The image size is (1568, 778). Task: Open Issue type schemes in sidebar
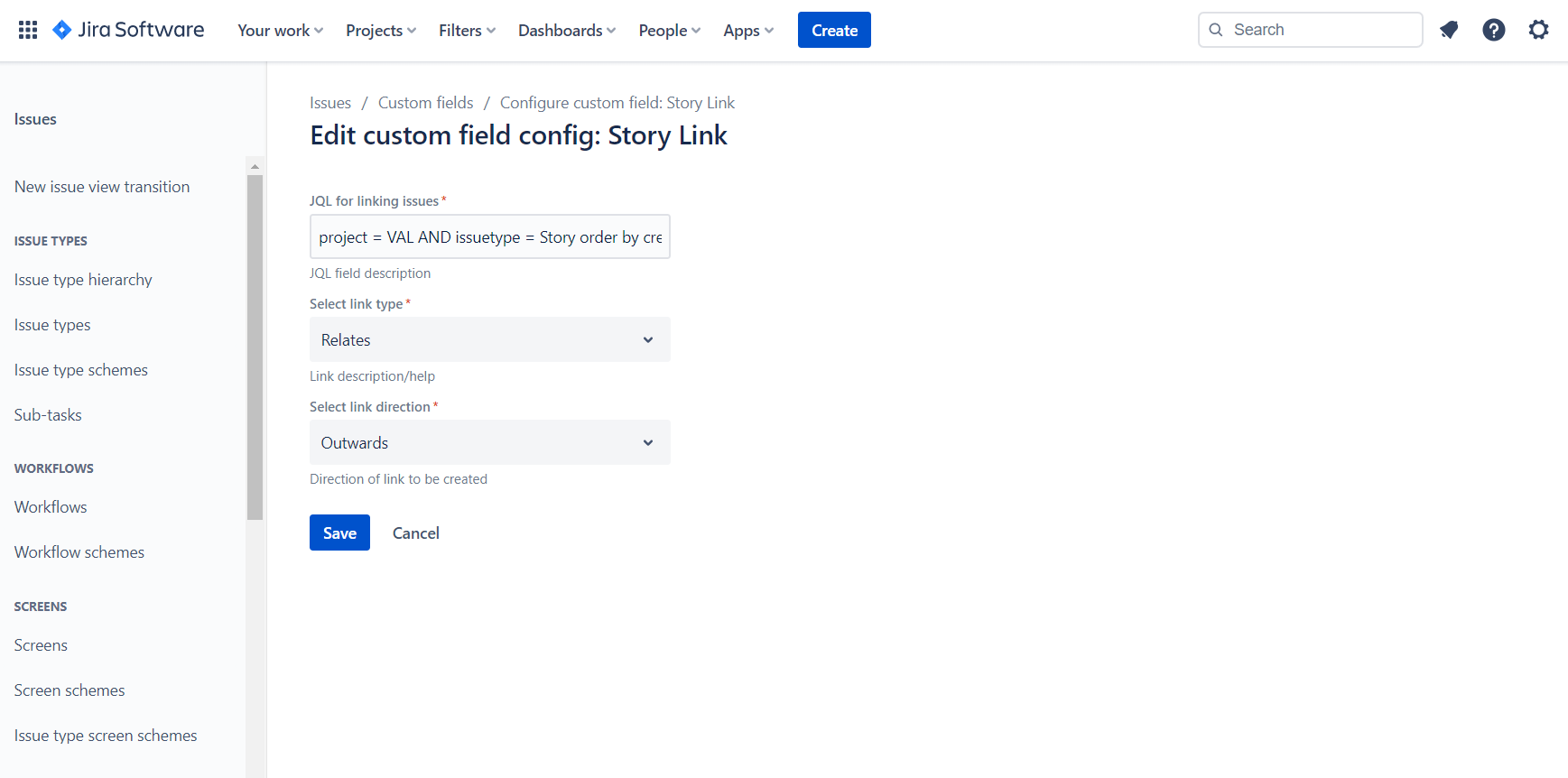(81, 370)
